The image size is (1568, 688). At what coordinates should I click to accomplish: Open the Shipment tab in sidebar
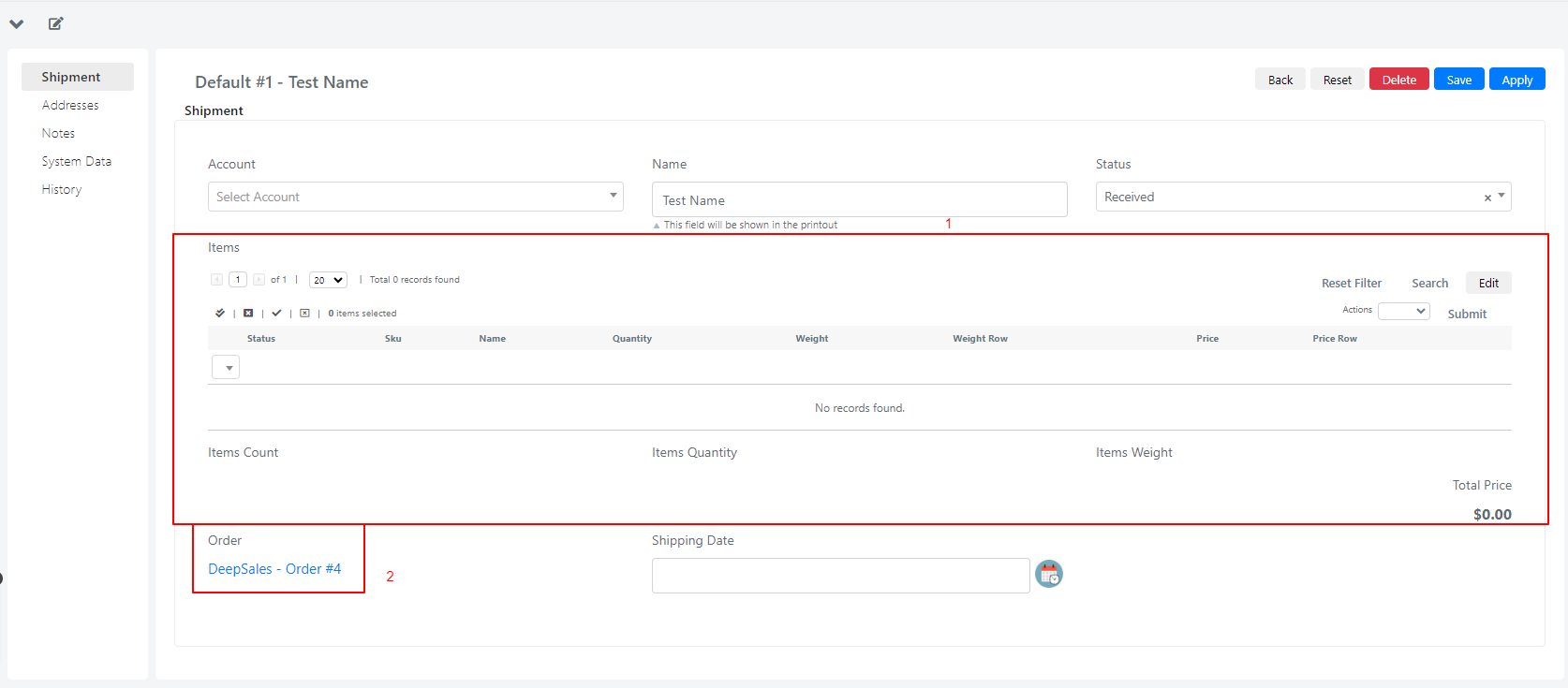[x=78, y=77]
